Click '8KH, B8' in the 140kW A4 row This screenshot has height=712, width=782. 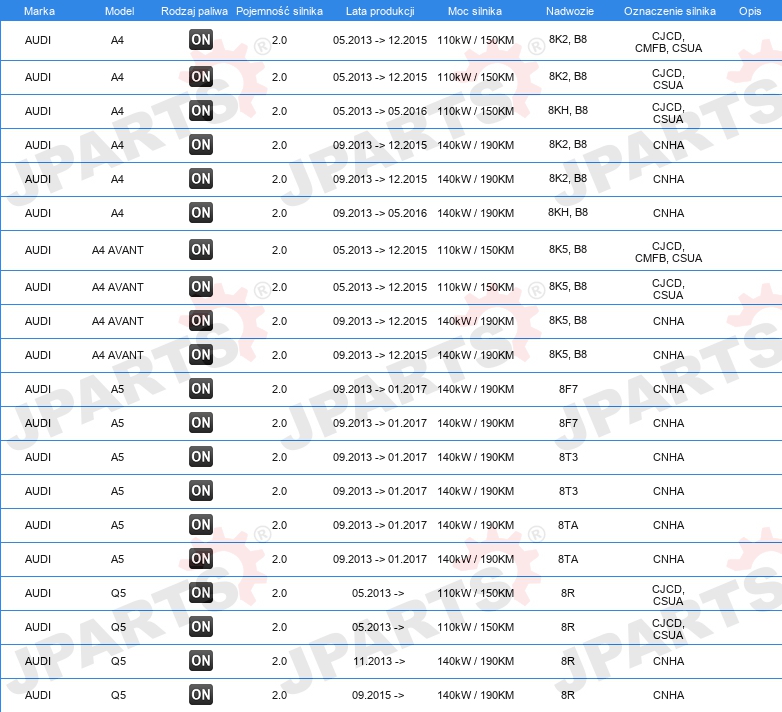point(568,212)
